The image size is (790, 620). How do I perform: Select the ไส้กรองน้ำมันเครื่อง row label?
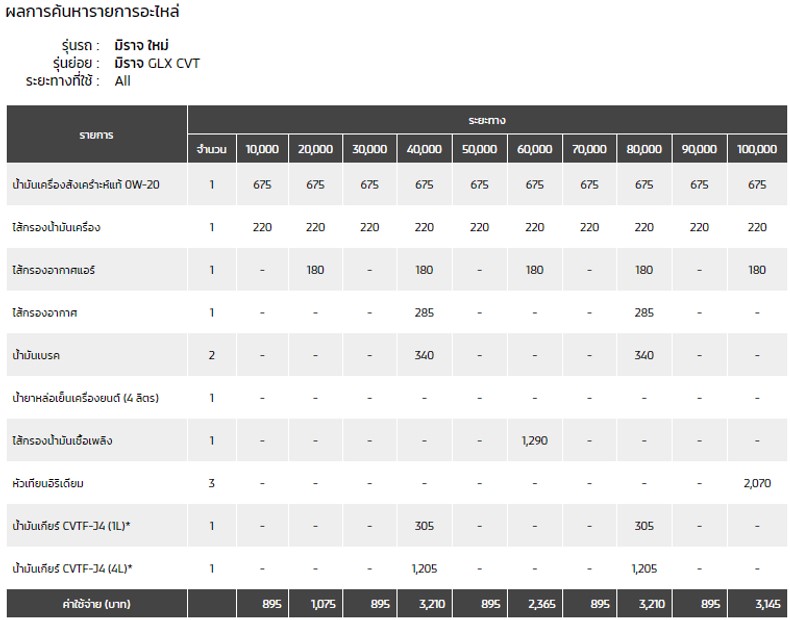pos(56,227)
